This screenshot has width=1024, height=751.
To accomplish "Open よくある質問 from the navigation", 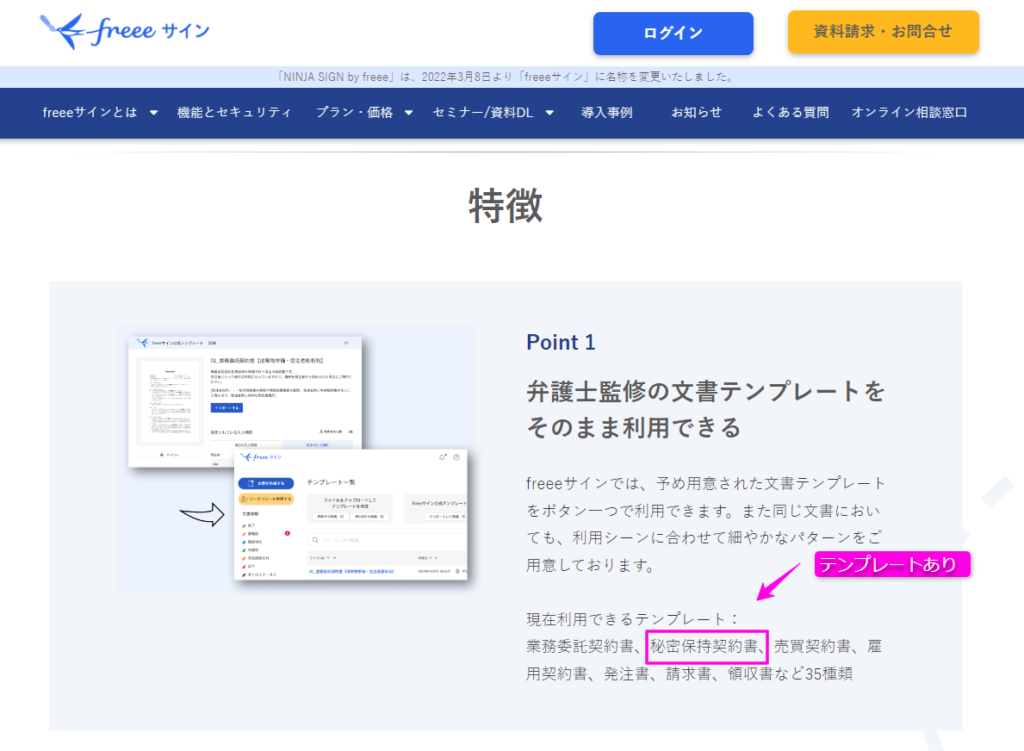I will [x=790, y=113].
